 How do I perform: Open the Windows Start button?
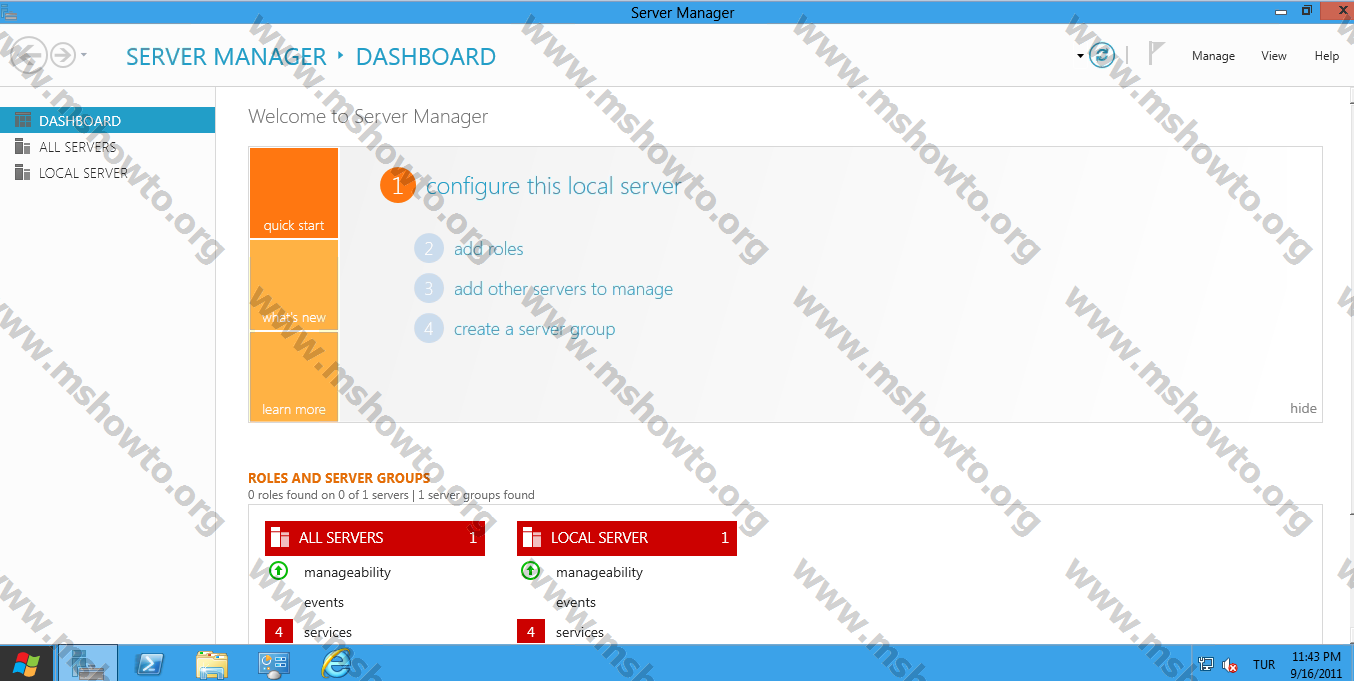[27, 663]
